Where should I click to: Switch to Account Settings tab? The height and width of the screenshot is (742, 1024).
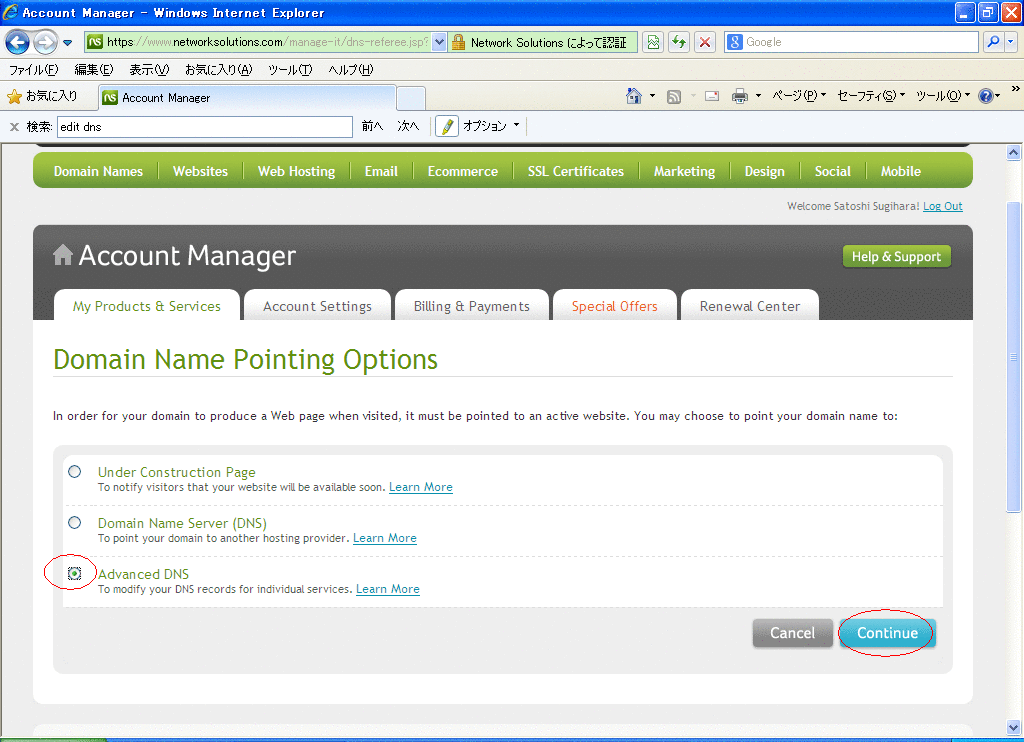(x=317, y=306)
